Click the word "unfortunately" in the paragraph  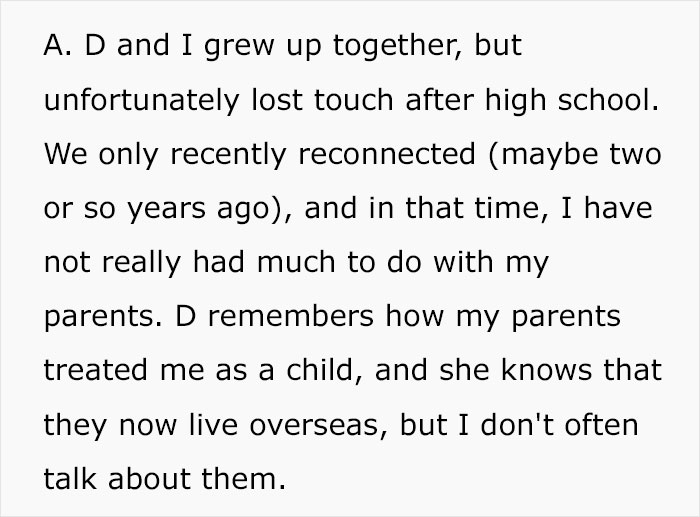(x=134, y=102)
